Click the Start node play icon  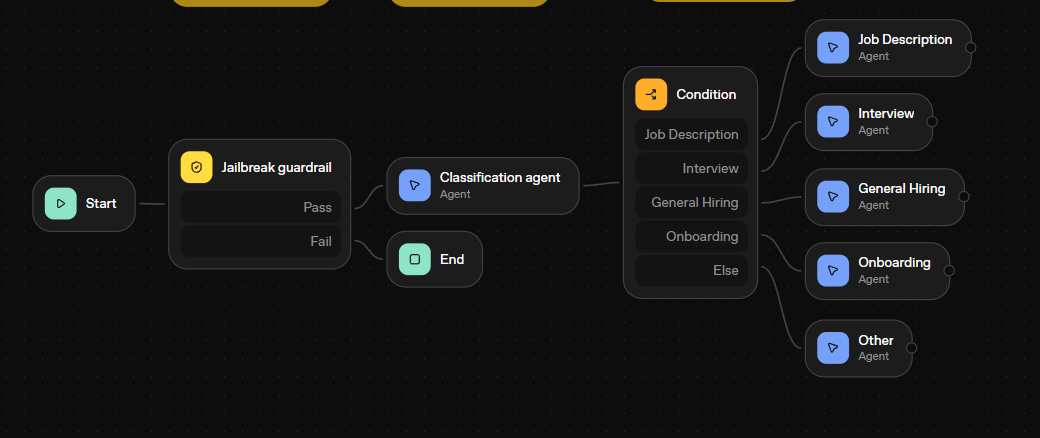(61, 204)
